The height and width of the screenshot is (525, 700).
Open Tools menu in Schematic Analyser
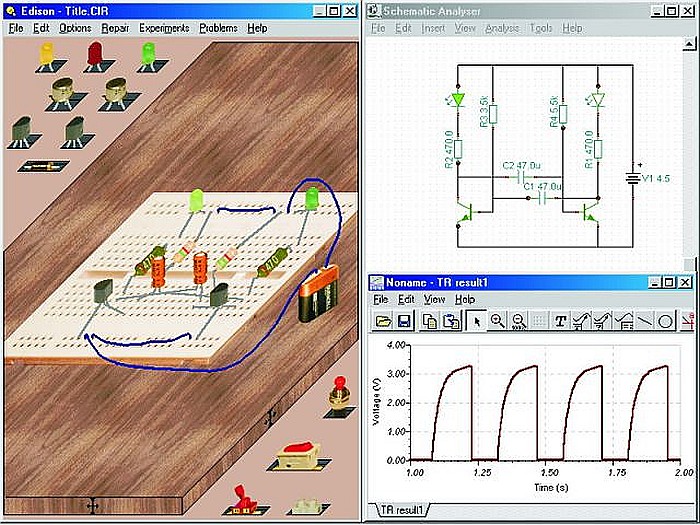click(x=540, y=28)
